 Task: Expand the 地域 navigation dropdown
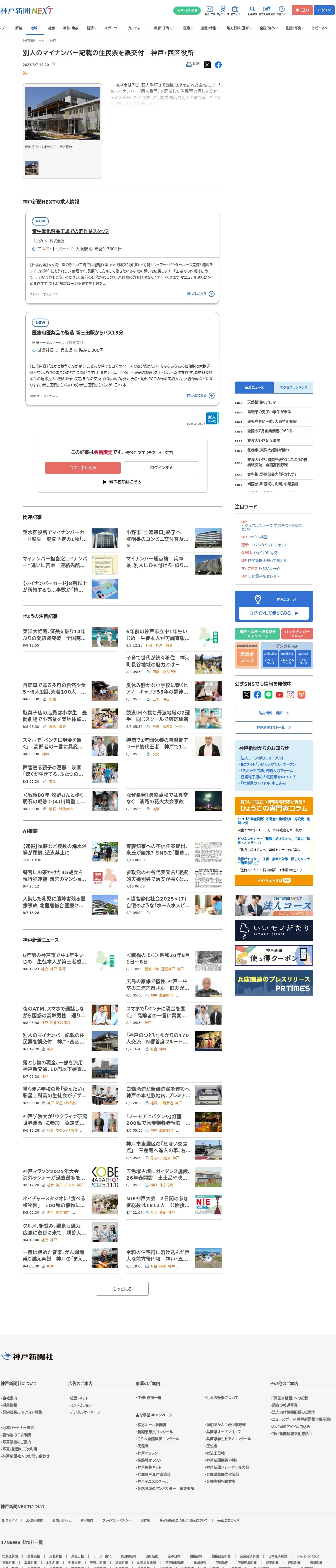pyautogui.click(x=35, y=28)
